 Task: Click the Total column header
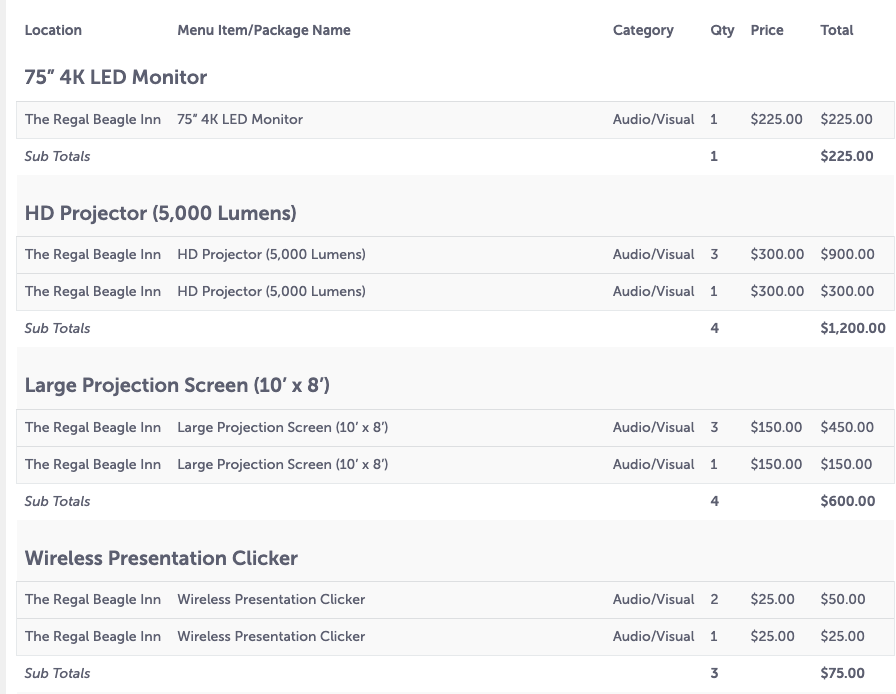pyautogui.click(x=837, y=30)
